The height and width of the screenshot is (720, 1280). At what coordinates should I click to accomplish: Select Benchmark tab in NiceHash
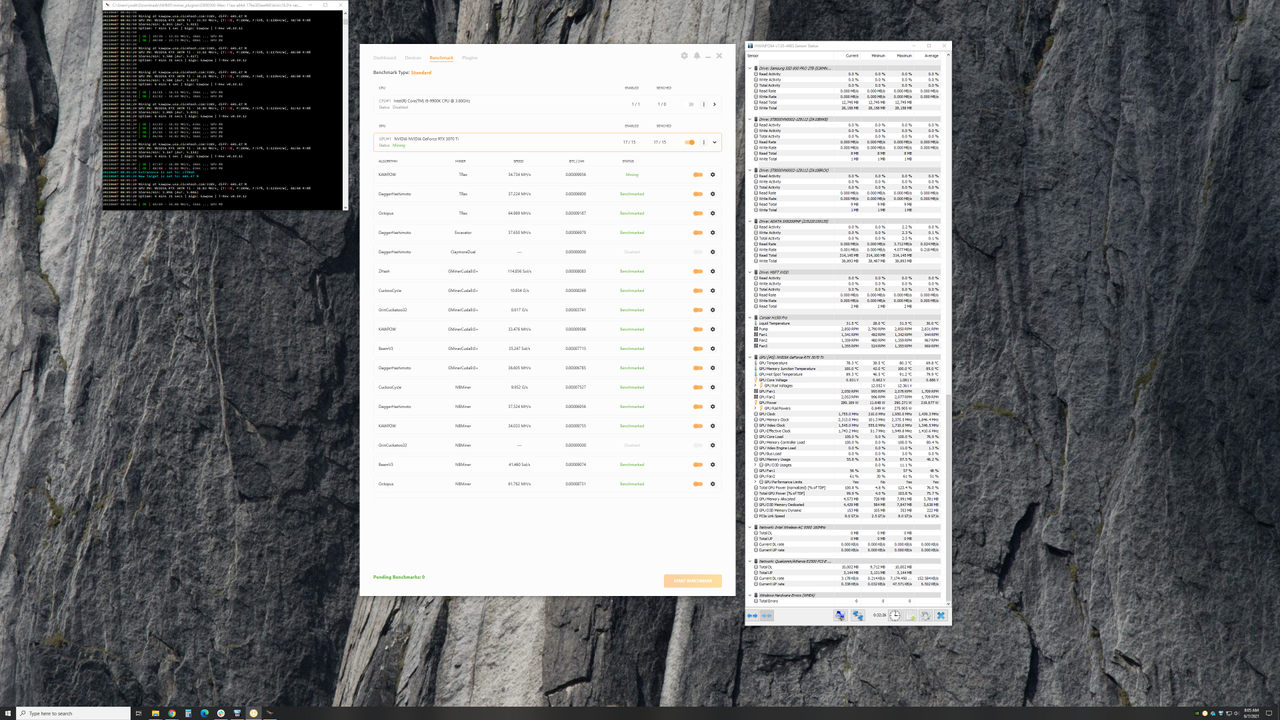441,58
